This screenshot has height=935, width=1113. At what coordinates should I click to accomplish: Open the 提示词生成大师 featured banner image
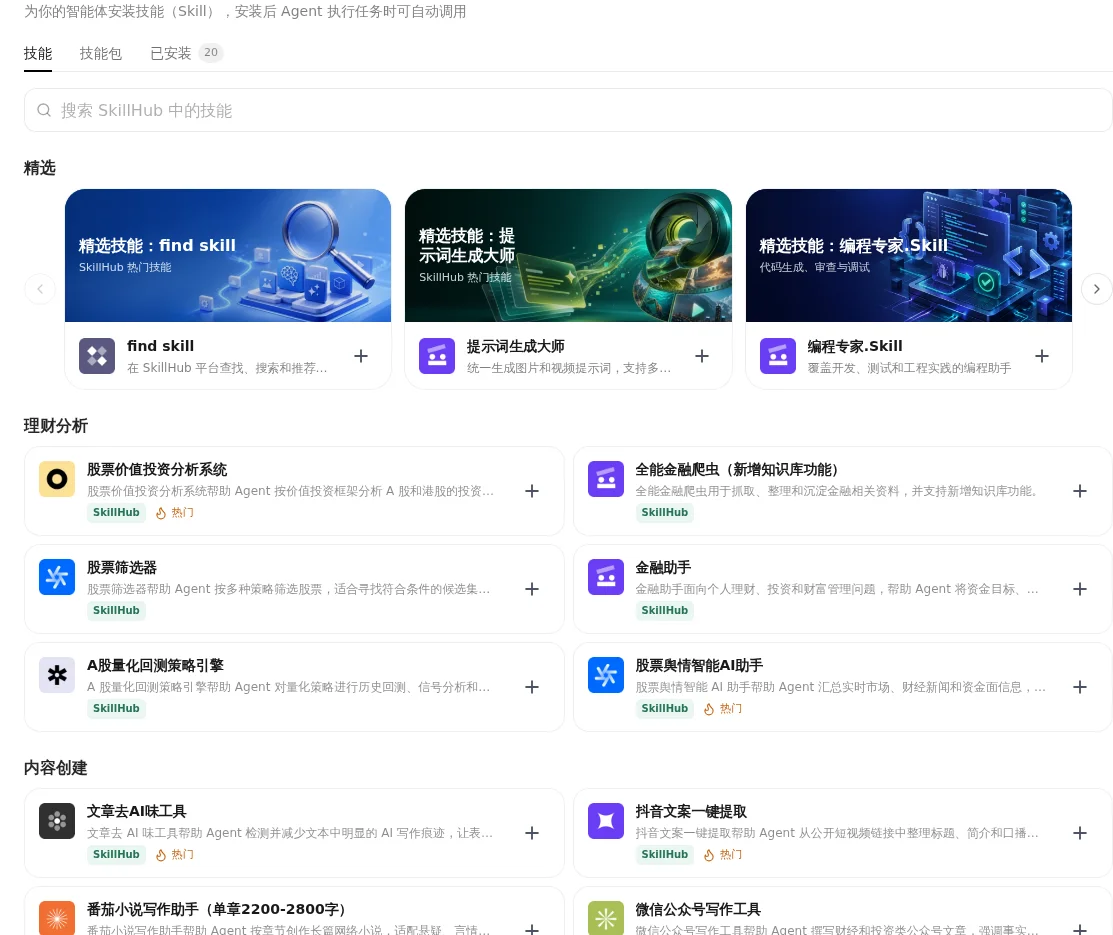point(568,256)
